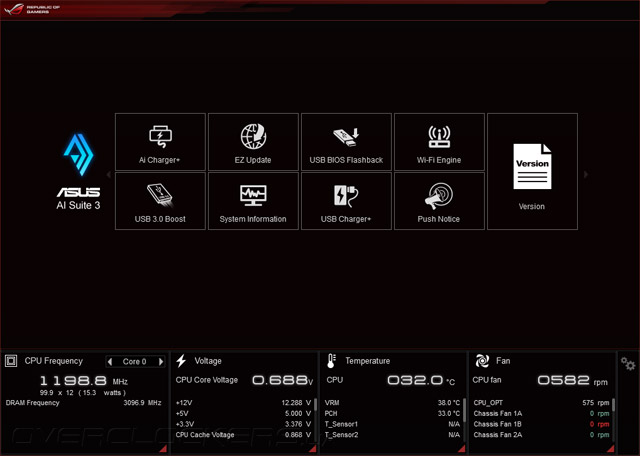640x456 pixels.
Task: Click the CPU Frequency chip icon
Action: [11, 361]
